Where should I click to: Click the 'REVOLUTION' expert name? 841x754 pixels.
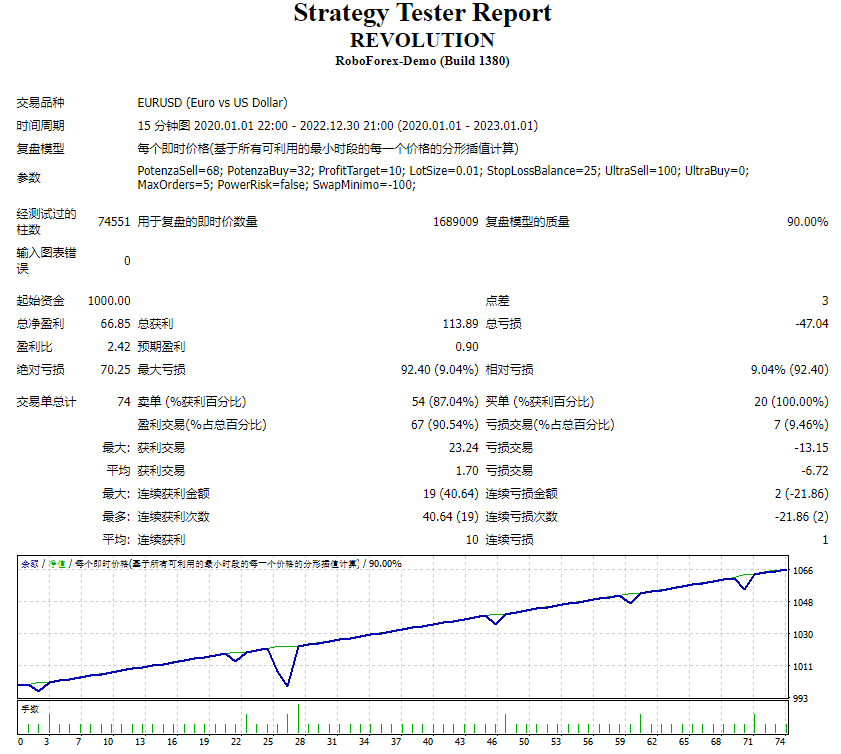pos(422,40)
